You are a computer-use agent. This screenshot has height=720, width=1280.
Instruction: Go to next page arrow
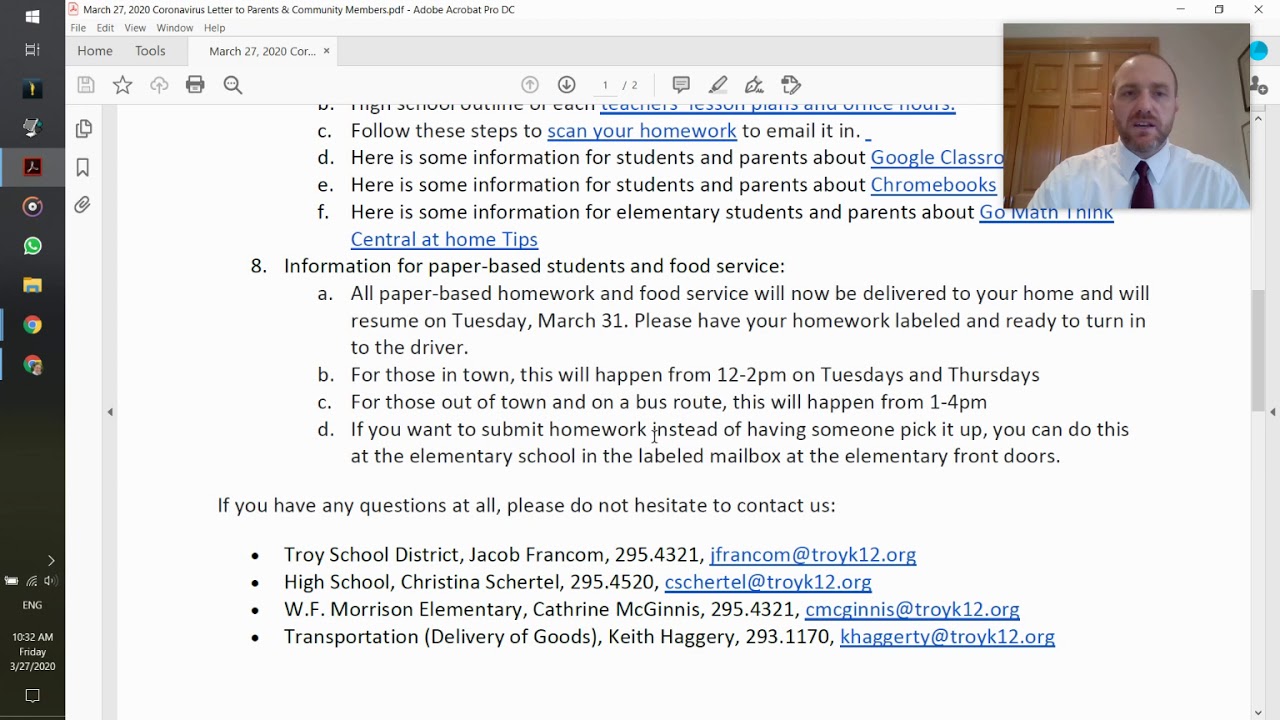point(567,85)
